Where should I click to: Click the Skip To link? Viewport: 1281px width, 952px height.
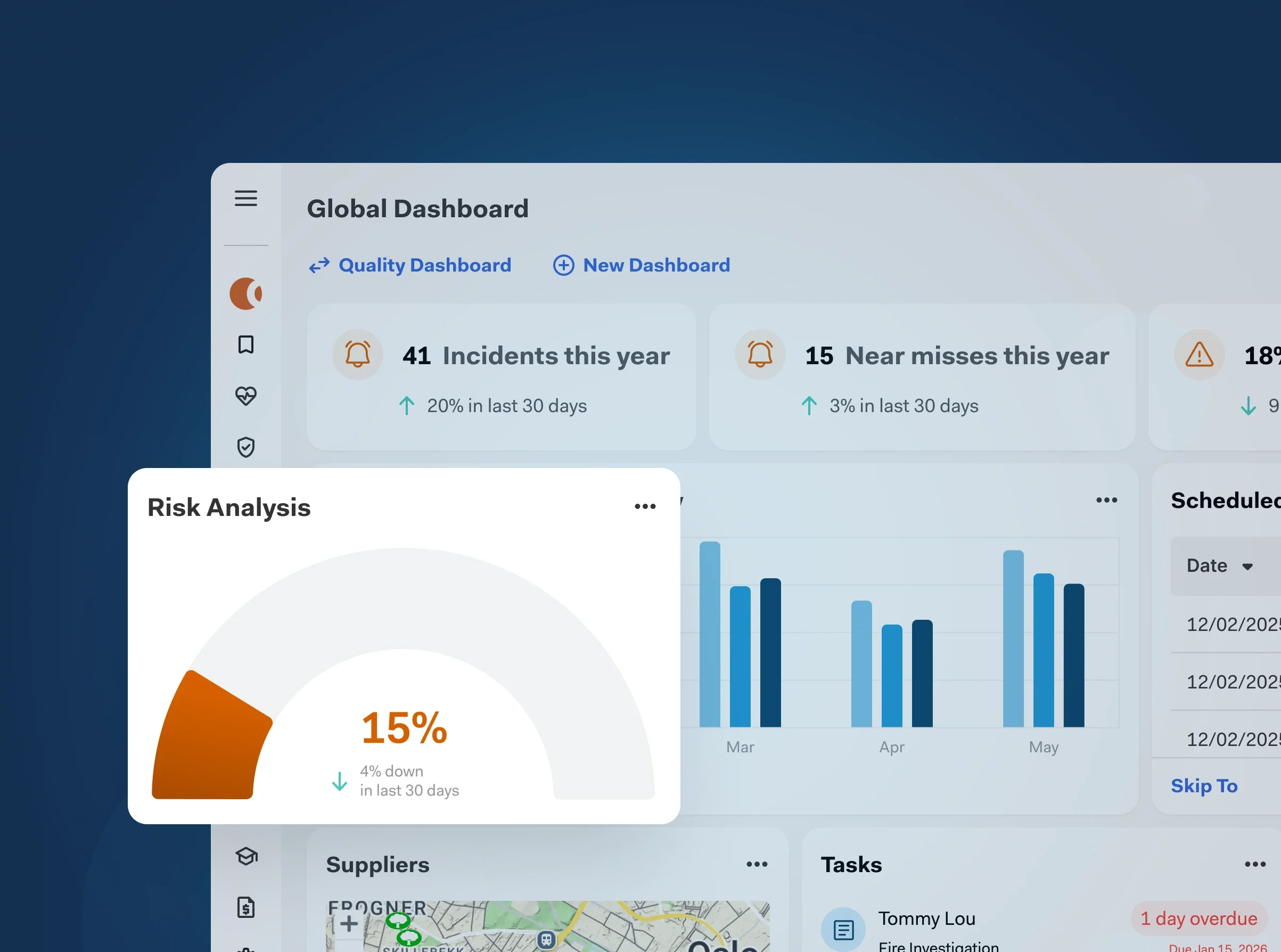point(1204,785)
